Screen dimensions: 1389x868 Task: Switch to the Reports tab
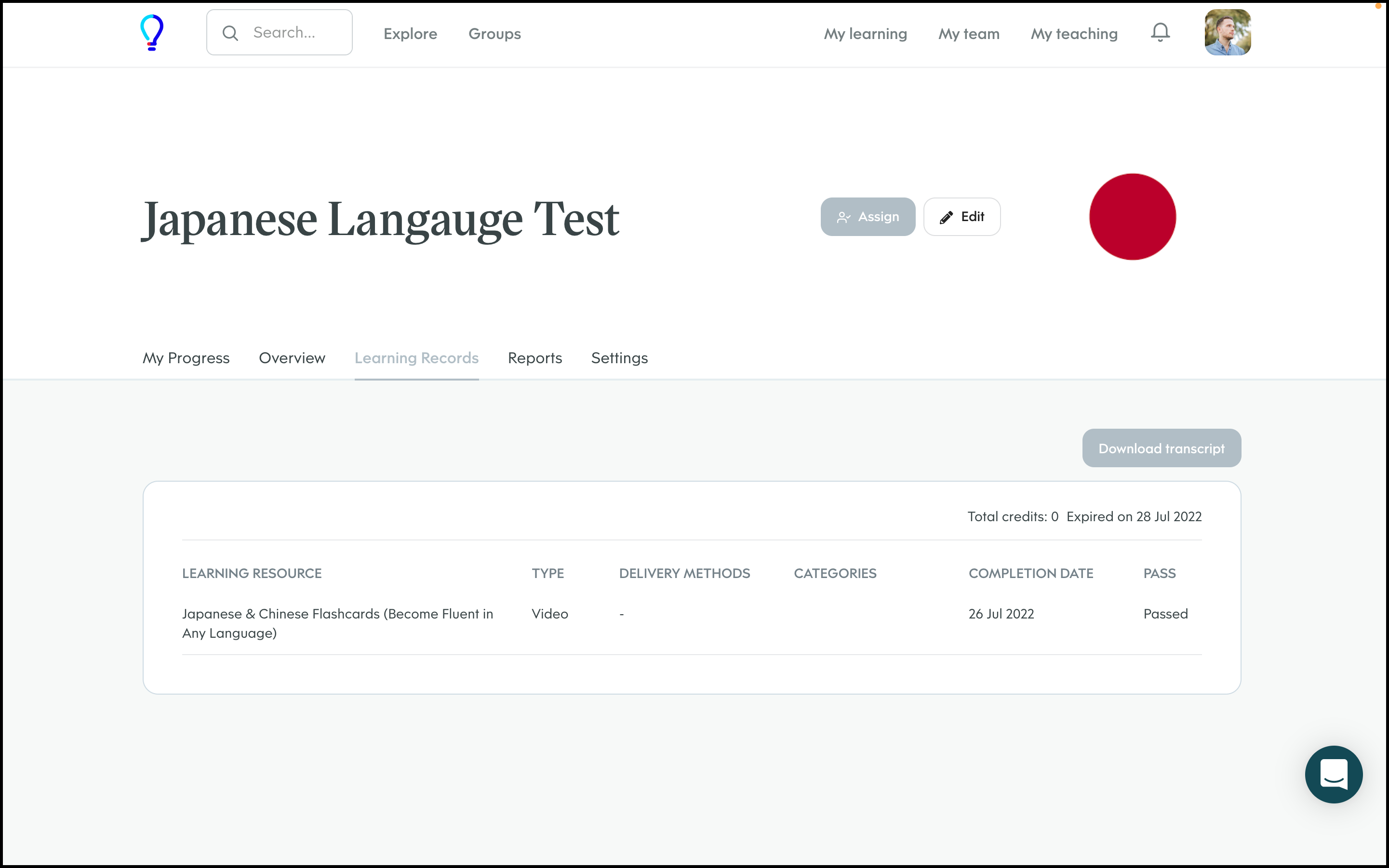[534, 357]
